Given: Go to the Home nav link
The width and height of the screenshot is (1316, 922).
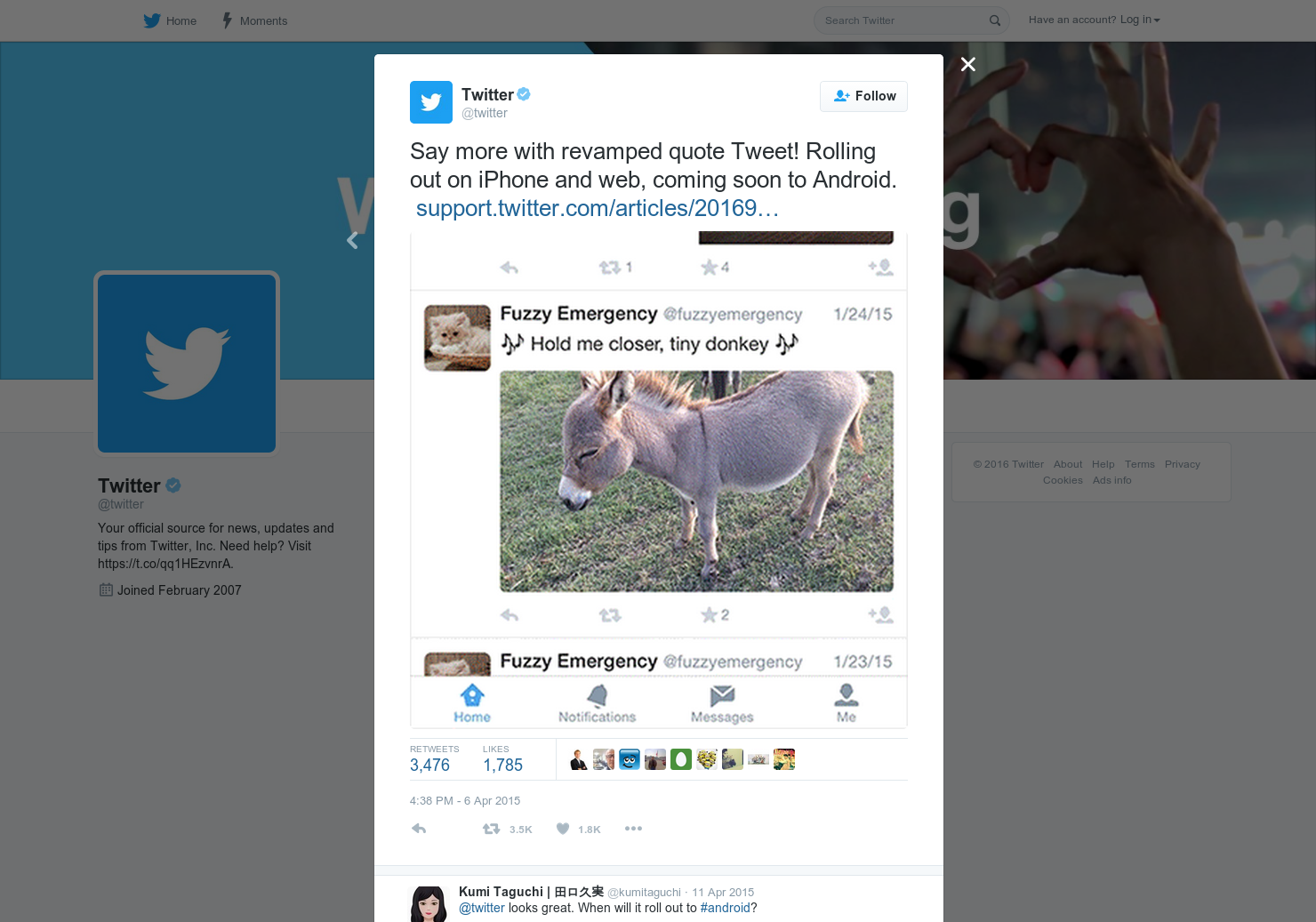Looking at the screenshot, I should pos(170,20).
